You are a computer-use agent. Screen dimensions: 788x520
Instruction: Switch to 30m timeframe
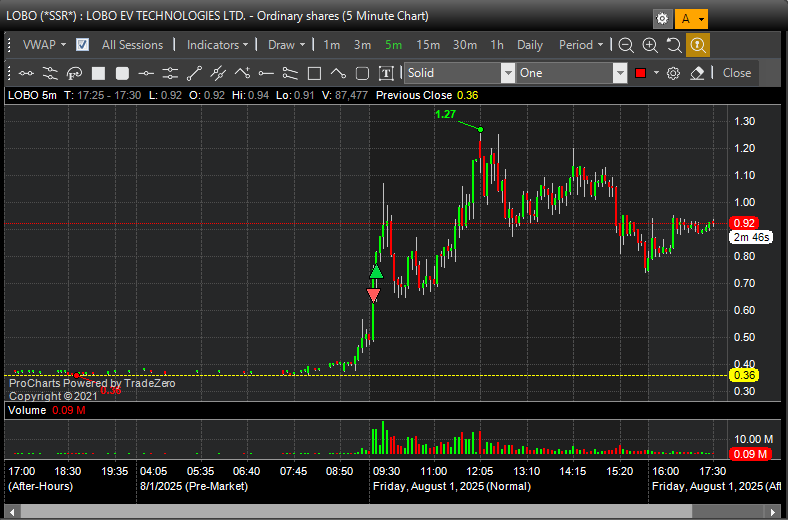[465, 45]
